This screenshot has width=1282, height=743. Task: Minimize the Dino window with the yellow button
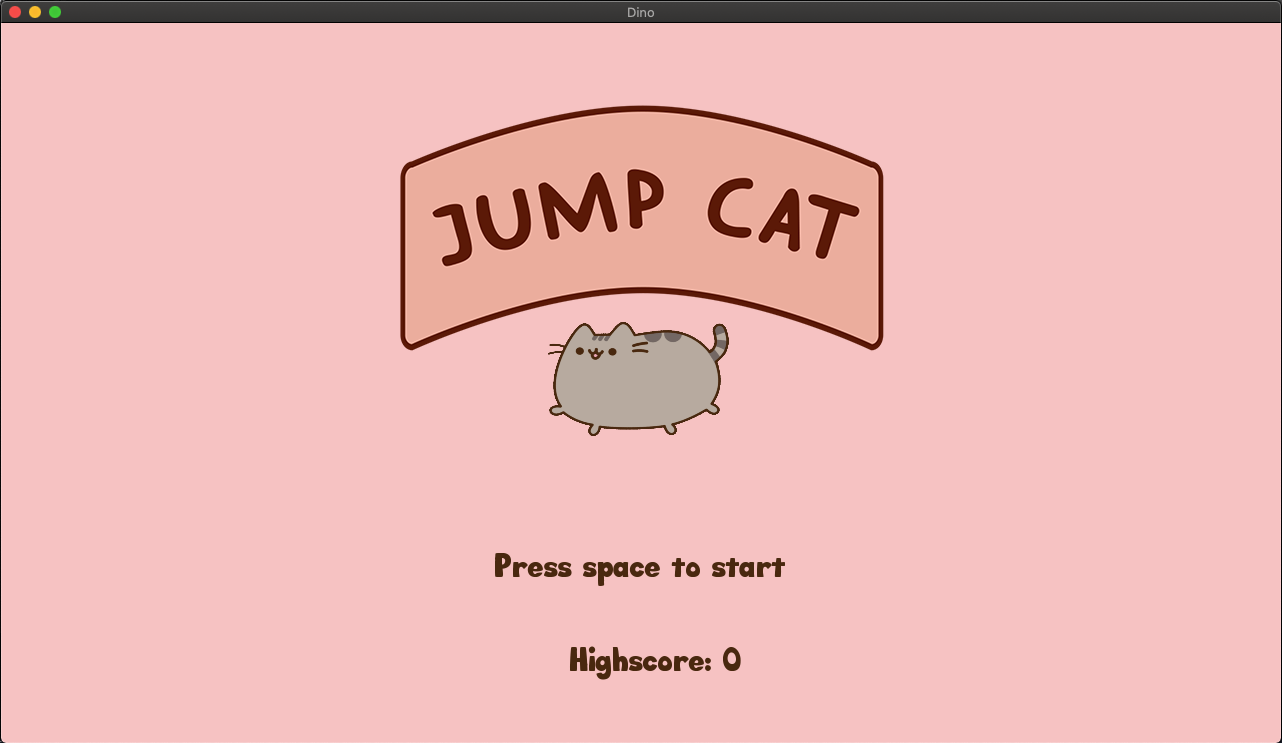[35, 12]
